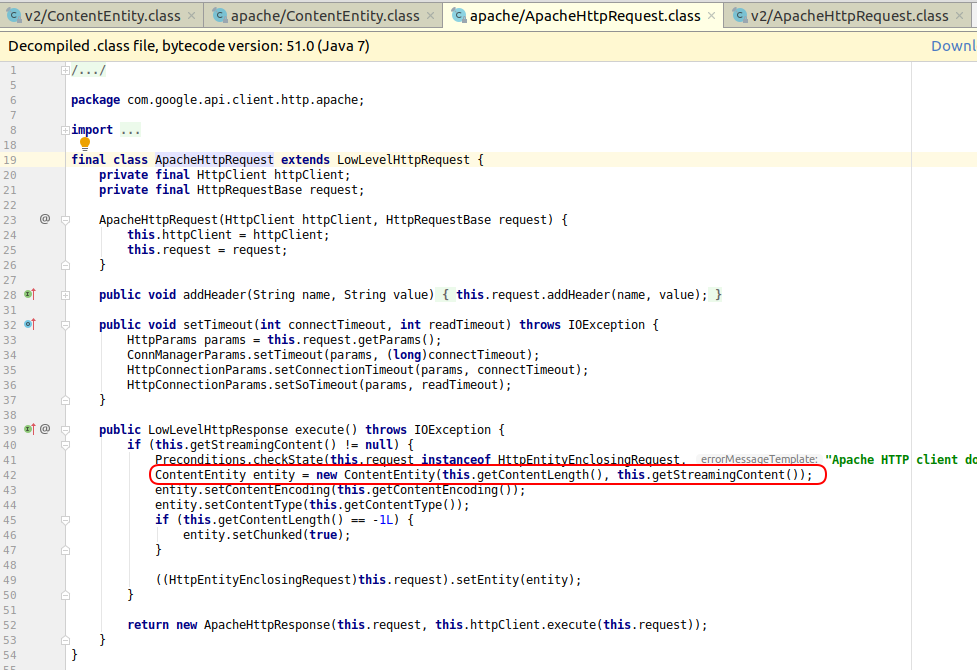Click setSoTimeout call on line 36

click(x=319, y=385)
